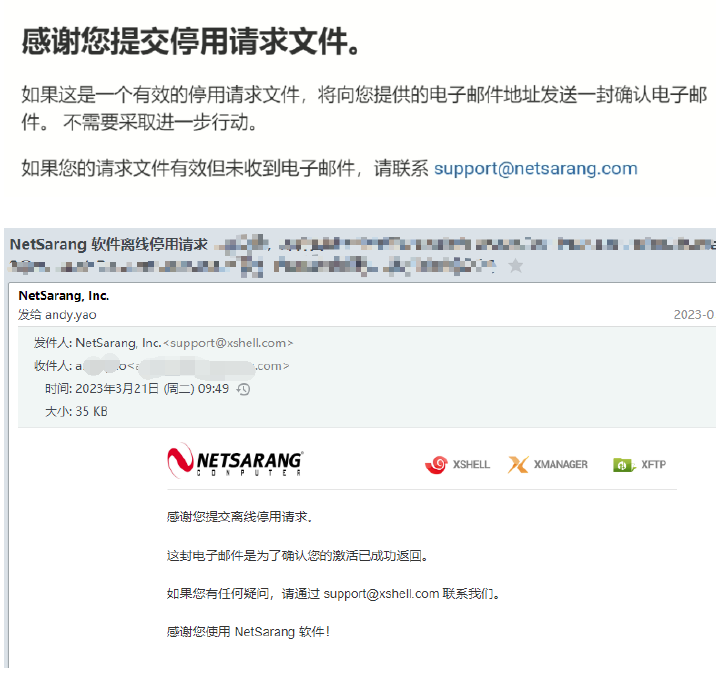Click the 2023 date at right of header
This screenshot has height=673, width=722.
point(693,315)
